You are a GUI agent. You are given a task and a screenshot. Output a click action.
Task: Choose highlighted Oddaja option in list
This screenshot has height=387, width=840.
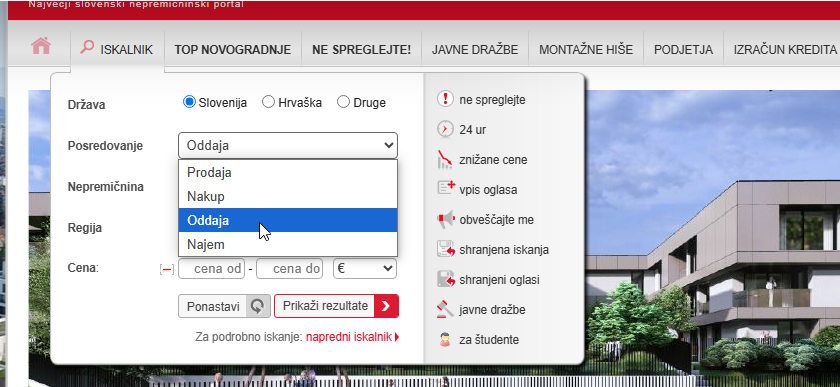[x=288, y=220]
